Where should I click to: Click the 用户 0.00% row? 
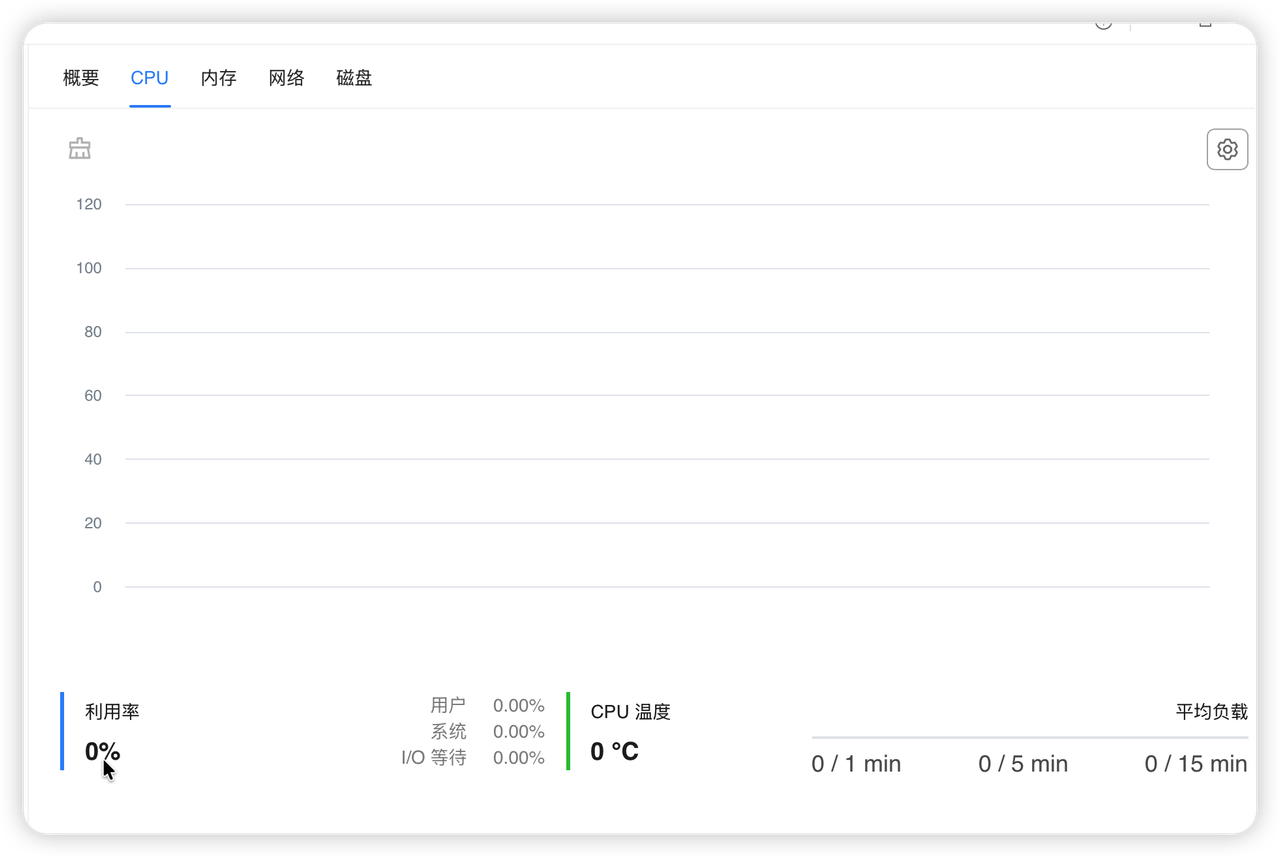coord(488,706)
